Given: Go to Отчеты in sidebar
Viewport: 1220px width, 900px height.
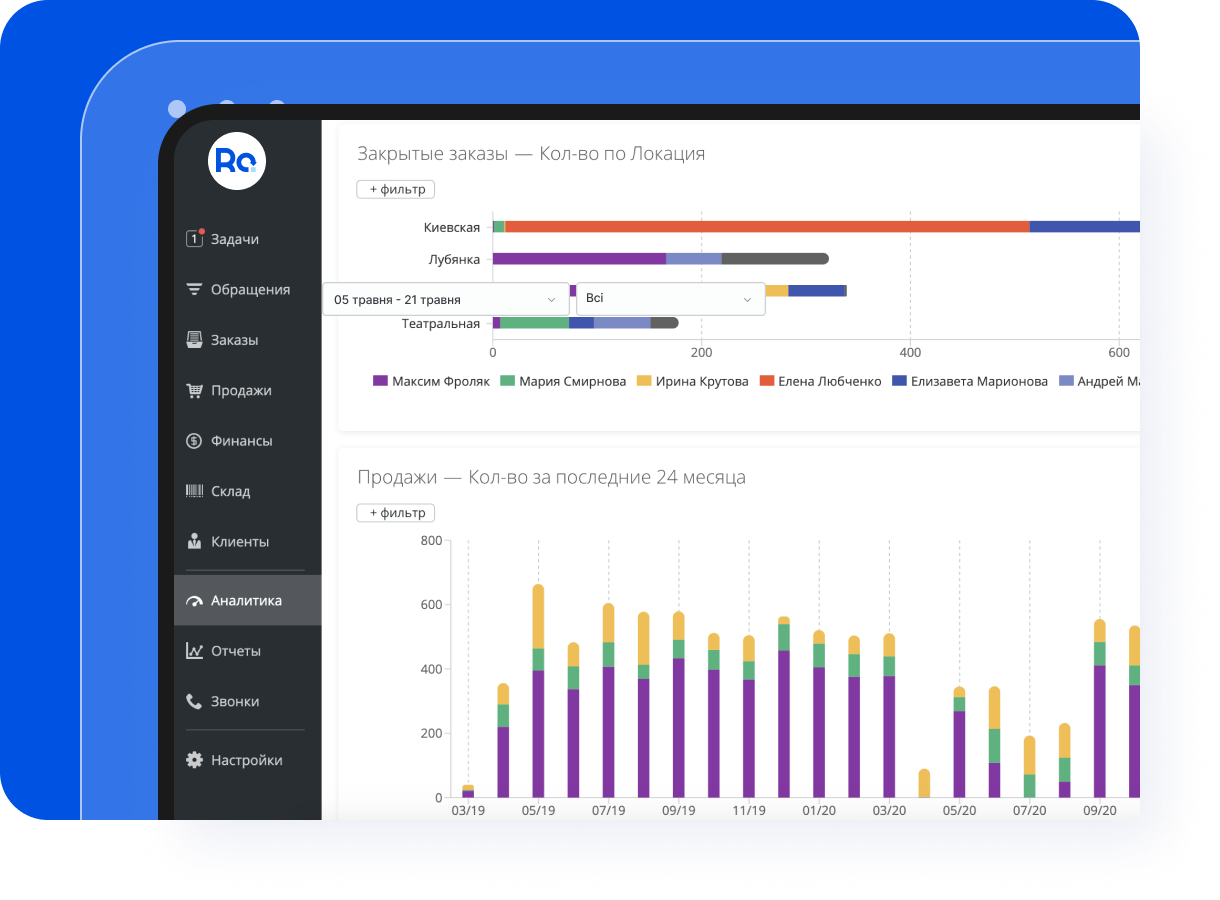Looking at the screenshot, I should click(235, 651).
